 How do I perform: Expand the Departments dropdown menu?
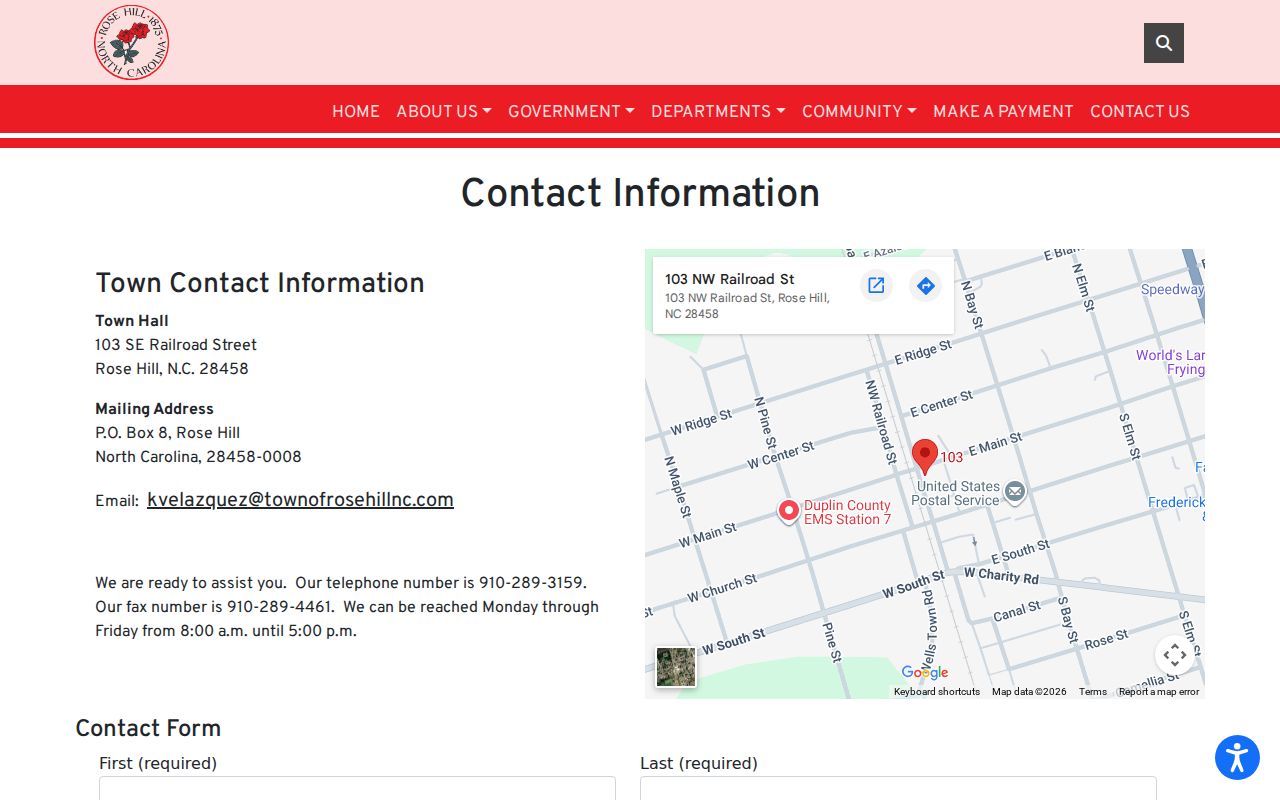click(x=718, y=111)
